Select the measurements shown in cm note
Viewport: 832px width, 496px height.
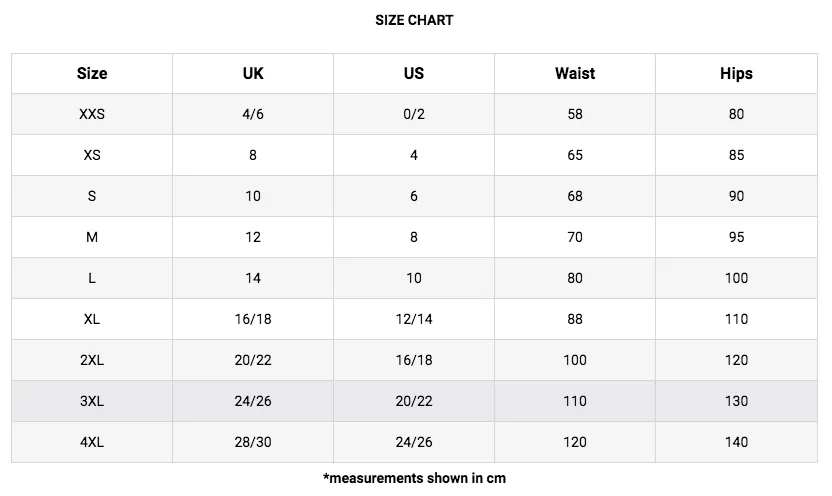click(x=414, y=478)
